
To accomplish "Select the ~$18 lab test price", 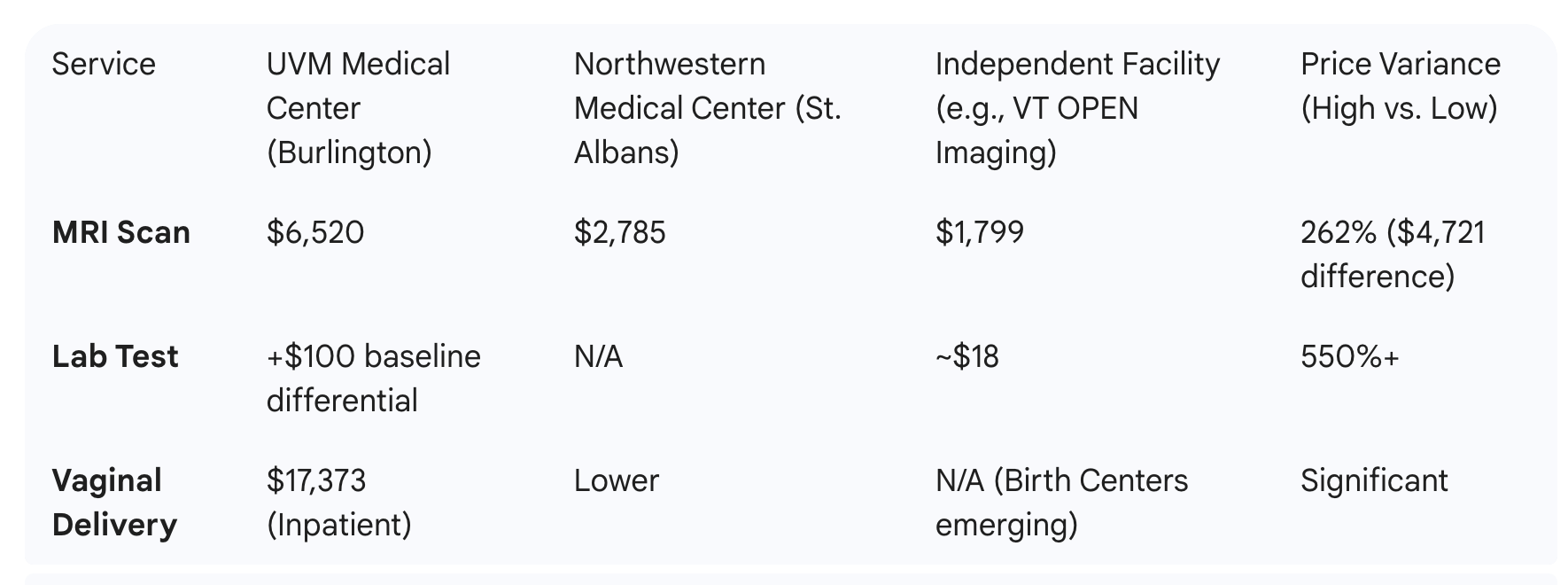I will pyautogui.click(x=966, y=356).
